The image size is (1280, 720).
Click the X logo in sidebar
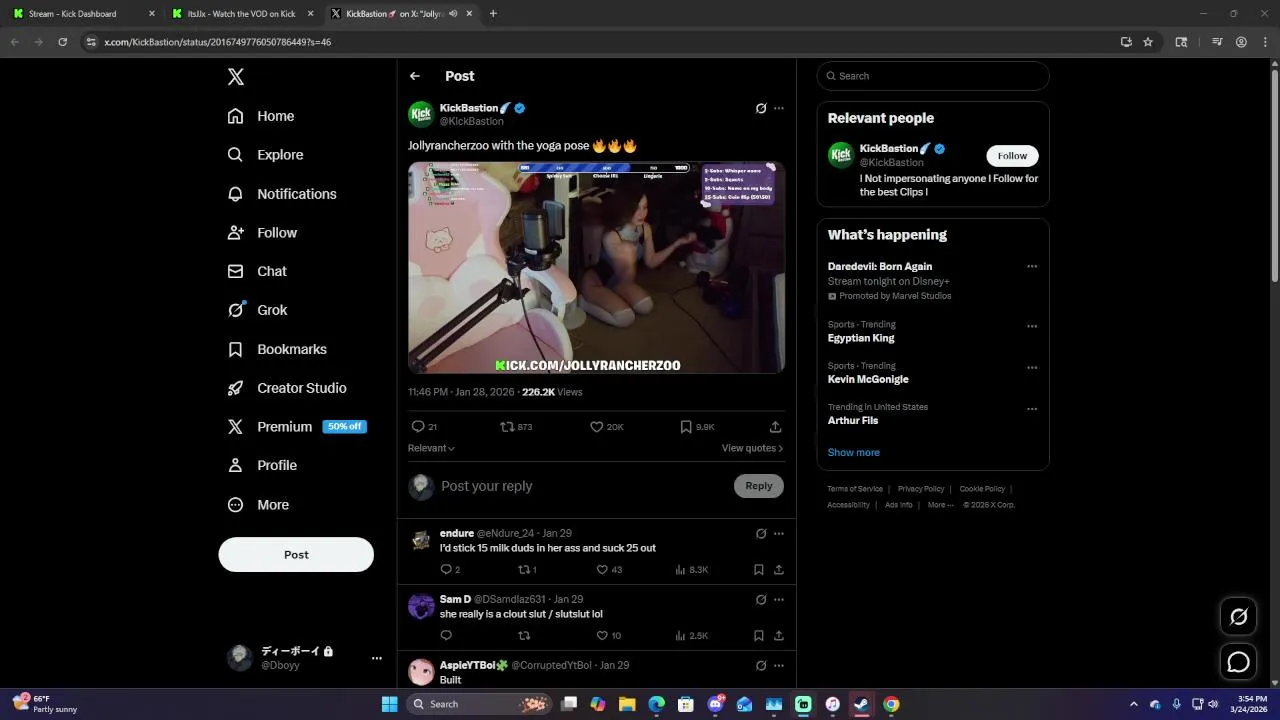point(236,77)
